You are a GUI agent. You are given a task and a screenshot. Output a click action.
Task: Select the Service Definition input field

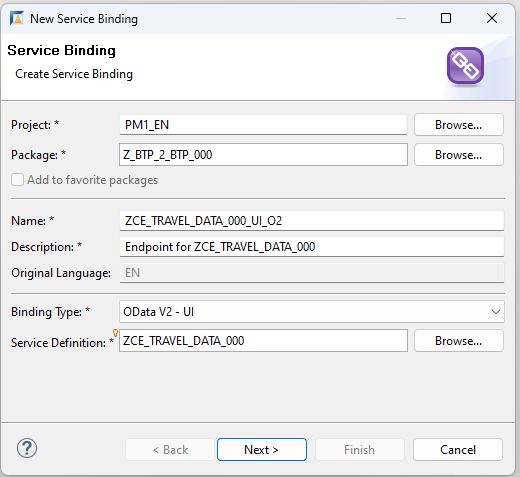[x=263, y=341]
